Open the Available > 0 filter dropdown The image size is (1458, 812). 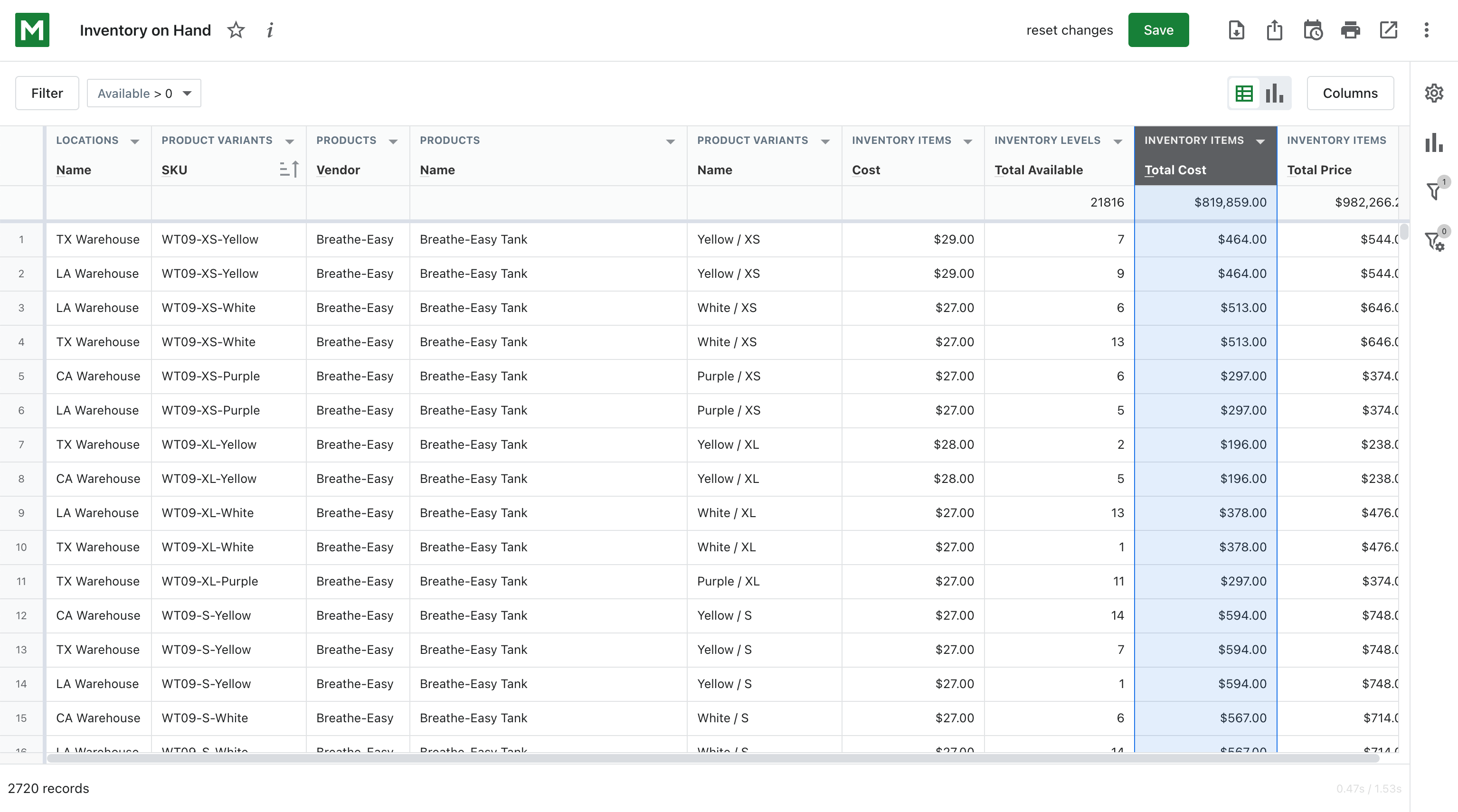pyautogui.click(x=144, y=94)
